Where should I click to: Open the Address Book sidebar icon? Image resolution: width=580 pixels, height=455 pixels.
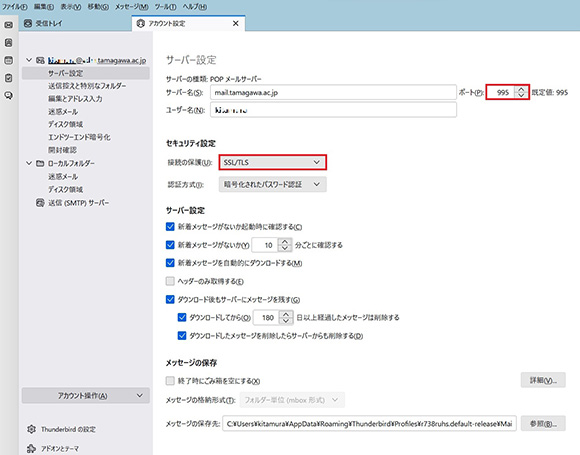9,43
